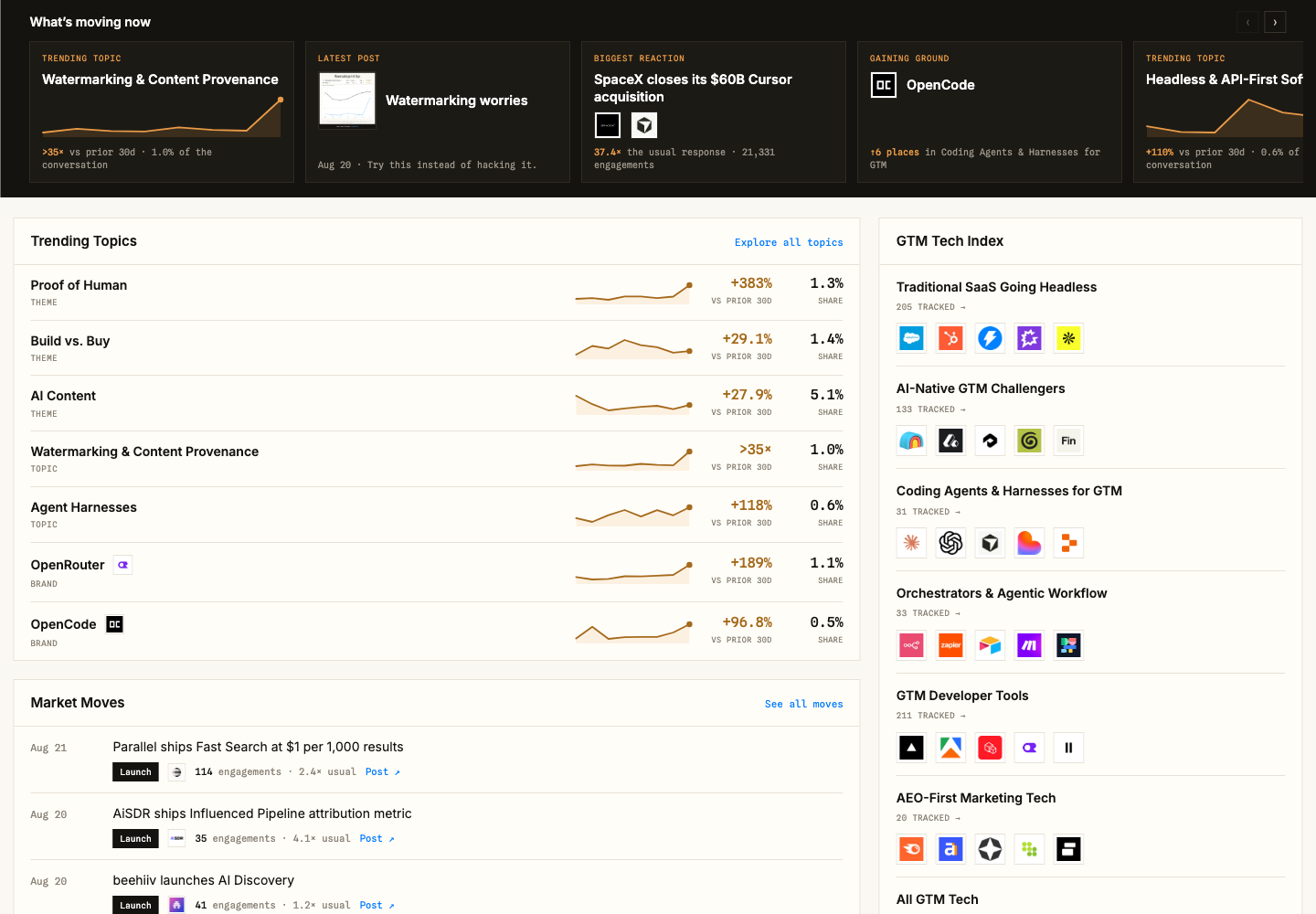The height and width of the screenshot is (914, 1316).
Task: Show previous cards with carousel left arrow
Action: pos(1247,22)
